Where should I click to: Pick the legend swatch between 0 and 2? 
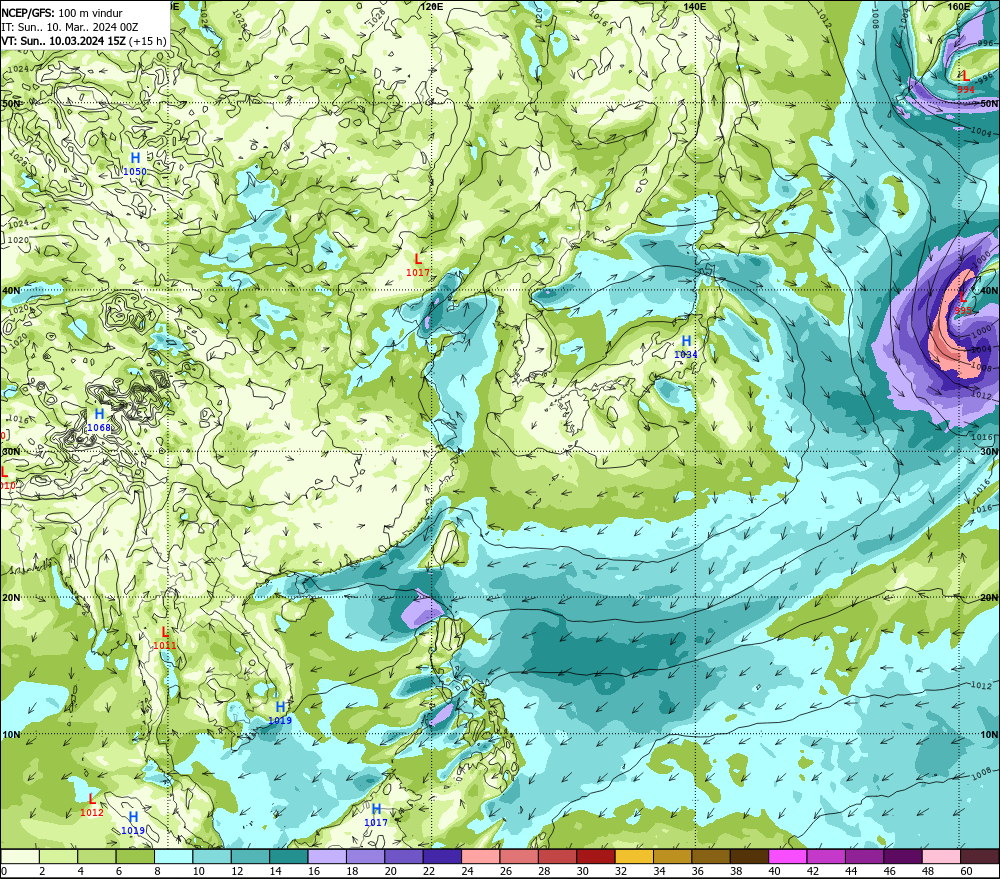pyautogui.click(x=20, y=856)
